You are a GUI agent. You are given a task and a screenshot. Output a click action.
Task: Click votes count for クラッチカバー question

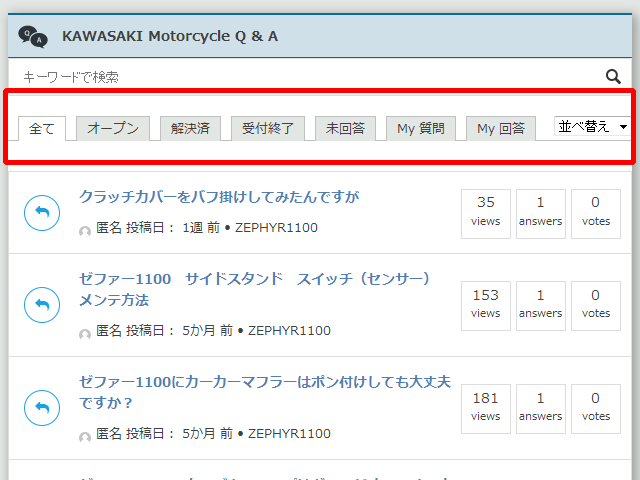point(596,213)
